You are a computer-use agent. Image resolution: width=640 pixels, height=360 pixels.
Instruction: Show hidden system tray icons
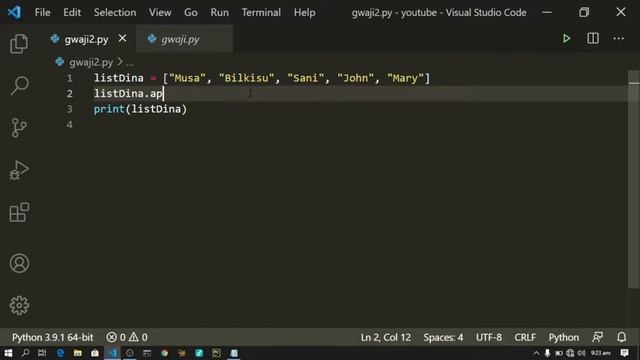point(536,353)
